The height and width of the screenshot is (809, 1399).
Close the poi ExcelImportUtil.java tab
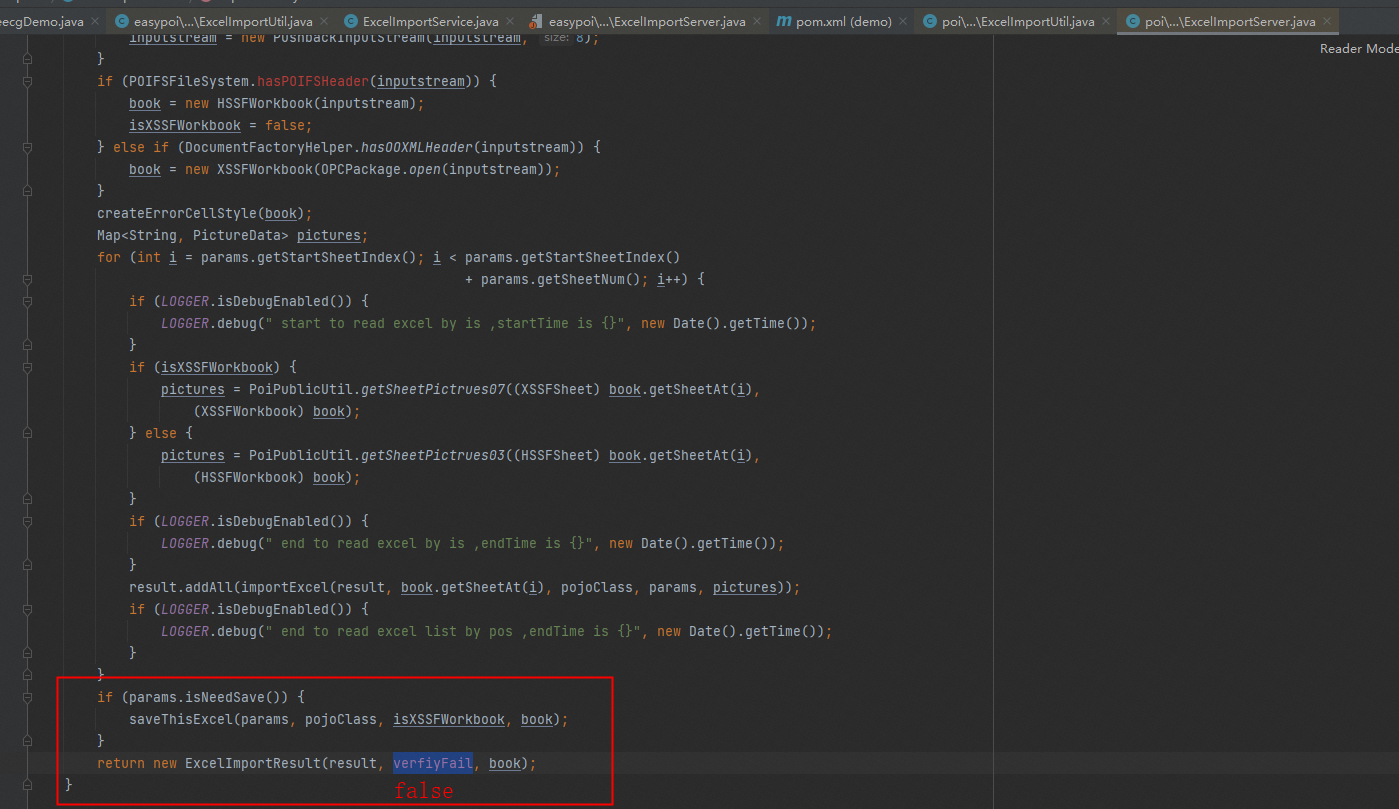1107,21
